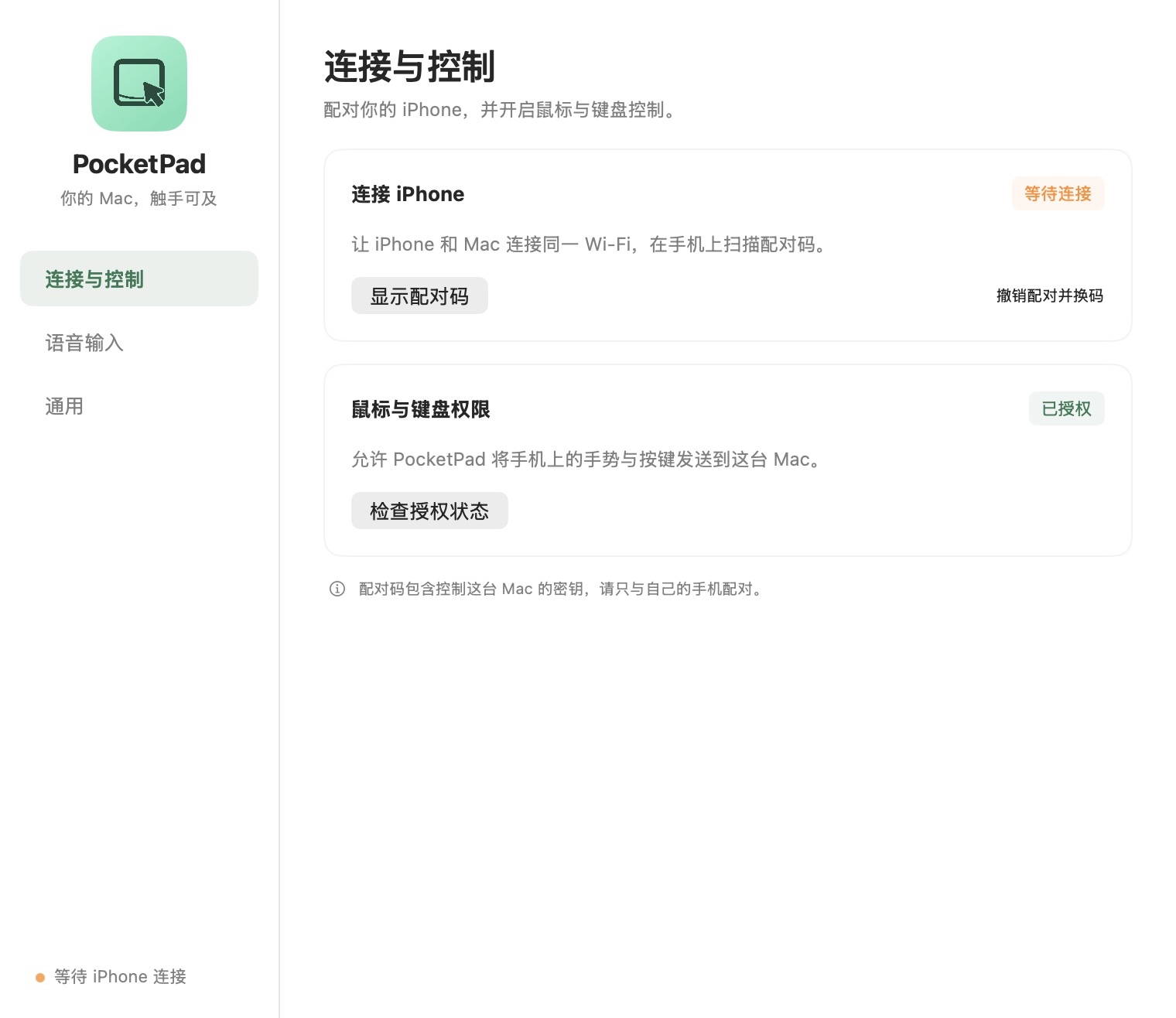Click the Wi-Fi pairing instruction text

pos(591,244)
